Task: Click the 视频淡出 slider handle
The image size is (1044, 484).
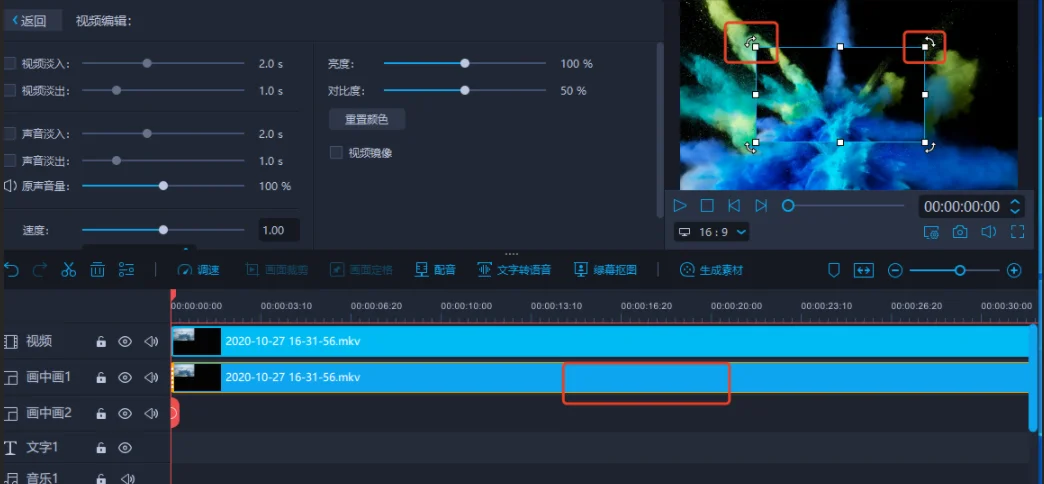Action: (117, 90)
